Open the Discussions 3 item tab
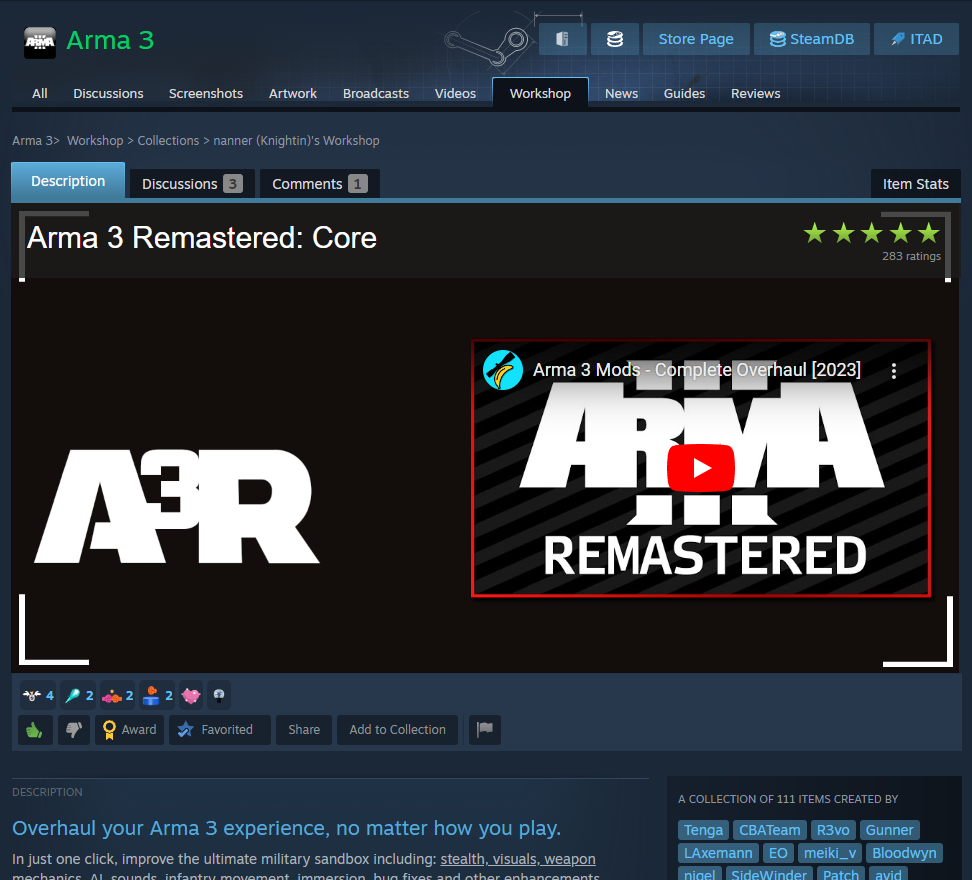The image size is (972, 880). (192, 184)
